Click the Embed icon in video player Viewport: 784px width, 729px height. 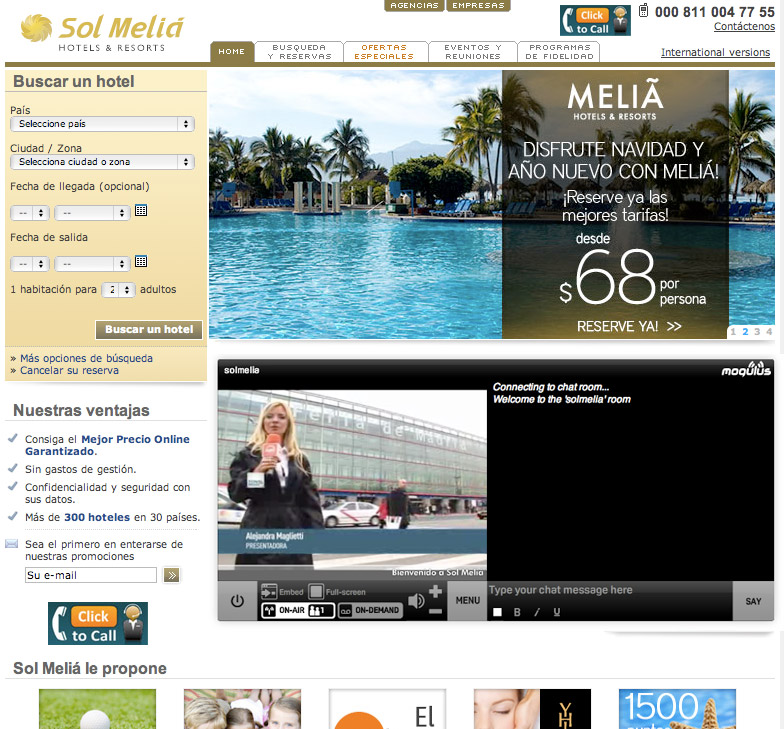tap(268, 591)
